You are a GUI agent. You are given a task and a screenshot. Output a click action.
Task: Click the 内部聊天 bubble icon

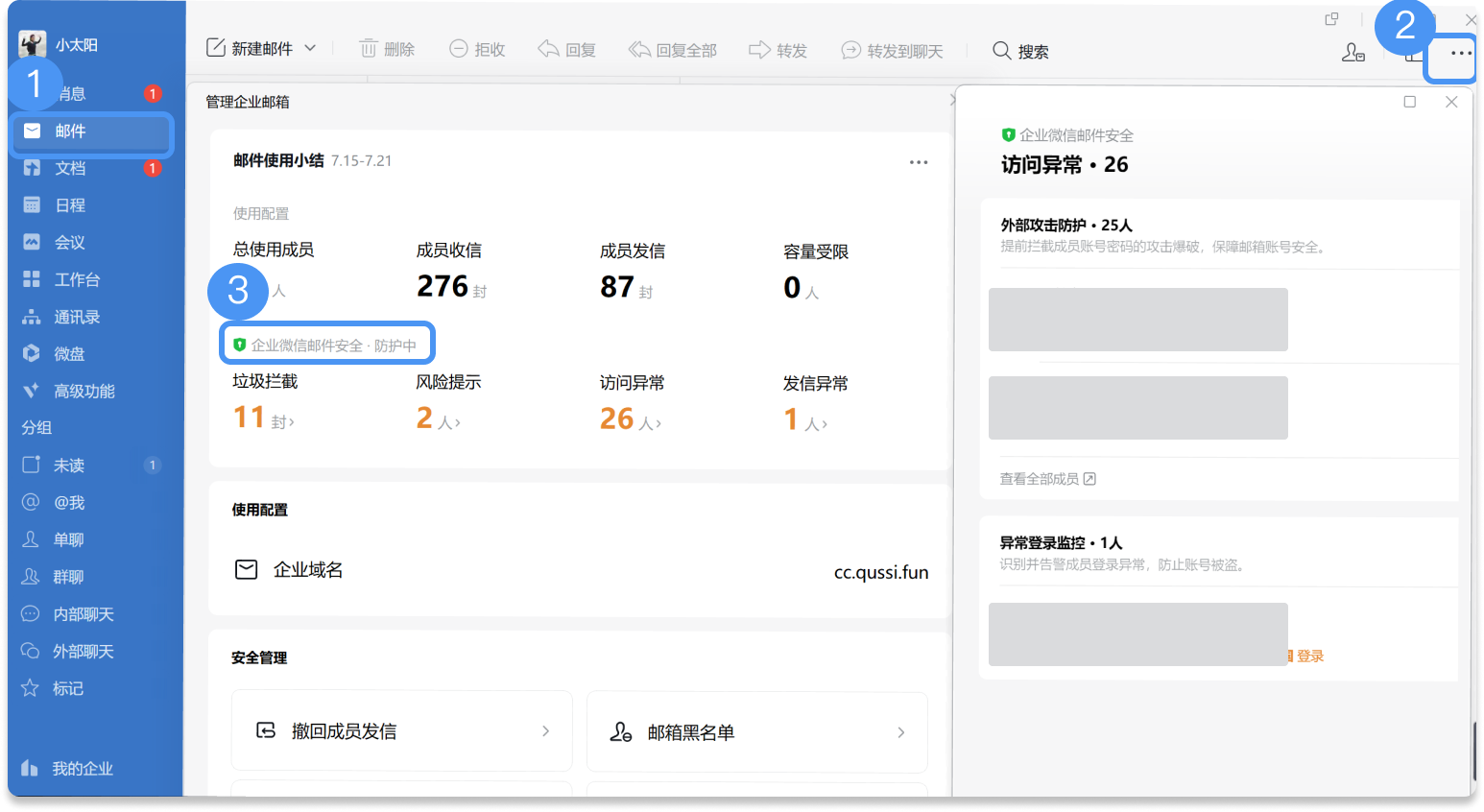pyautogui.click(x=31, y=613)
